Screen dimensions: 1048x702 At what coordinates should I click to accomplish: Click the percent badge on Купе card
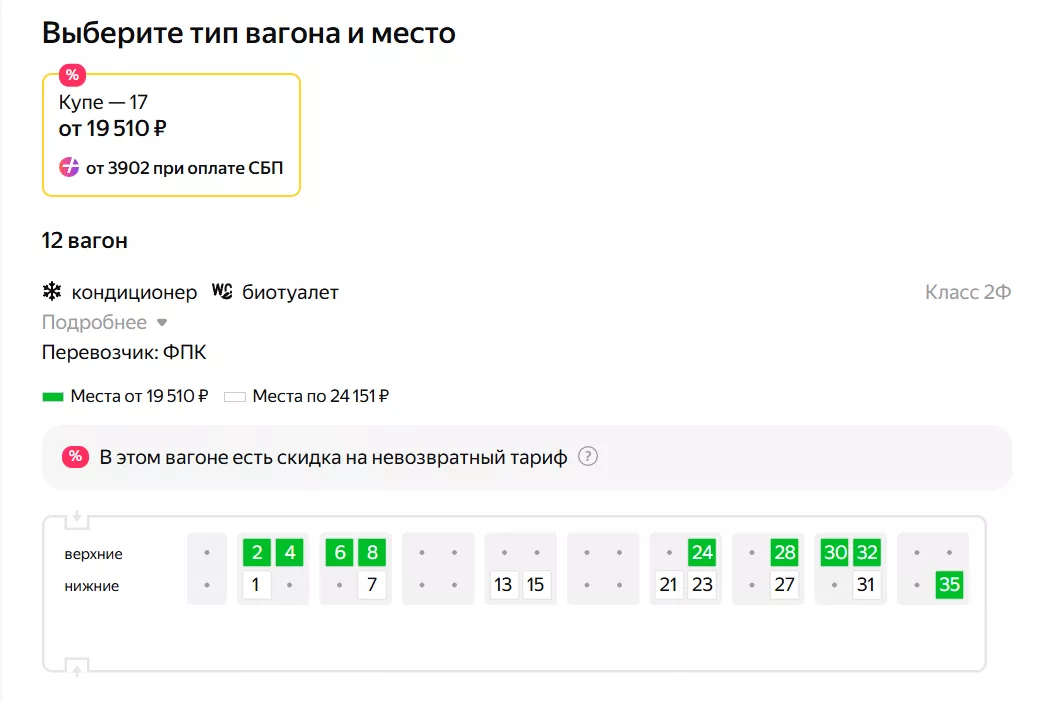click(72, 74)
